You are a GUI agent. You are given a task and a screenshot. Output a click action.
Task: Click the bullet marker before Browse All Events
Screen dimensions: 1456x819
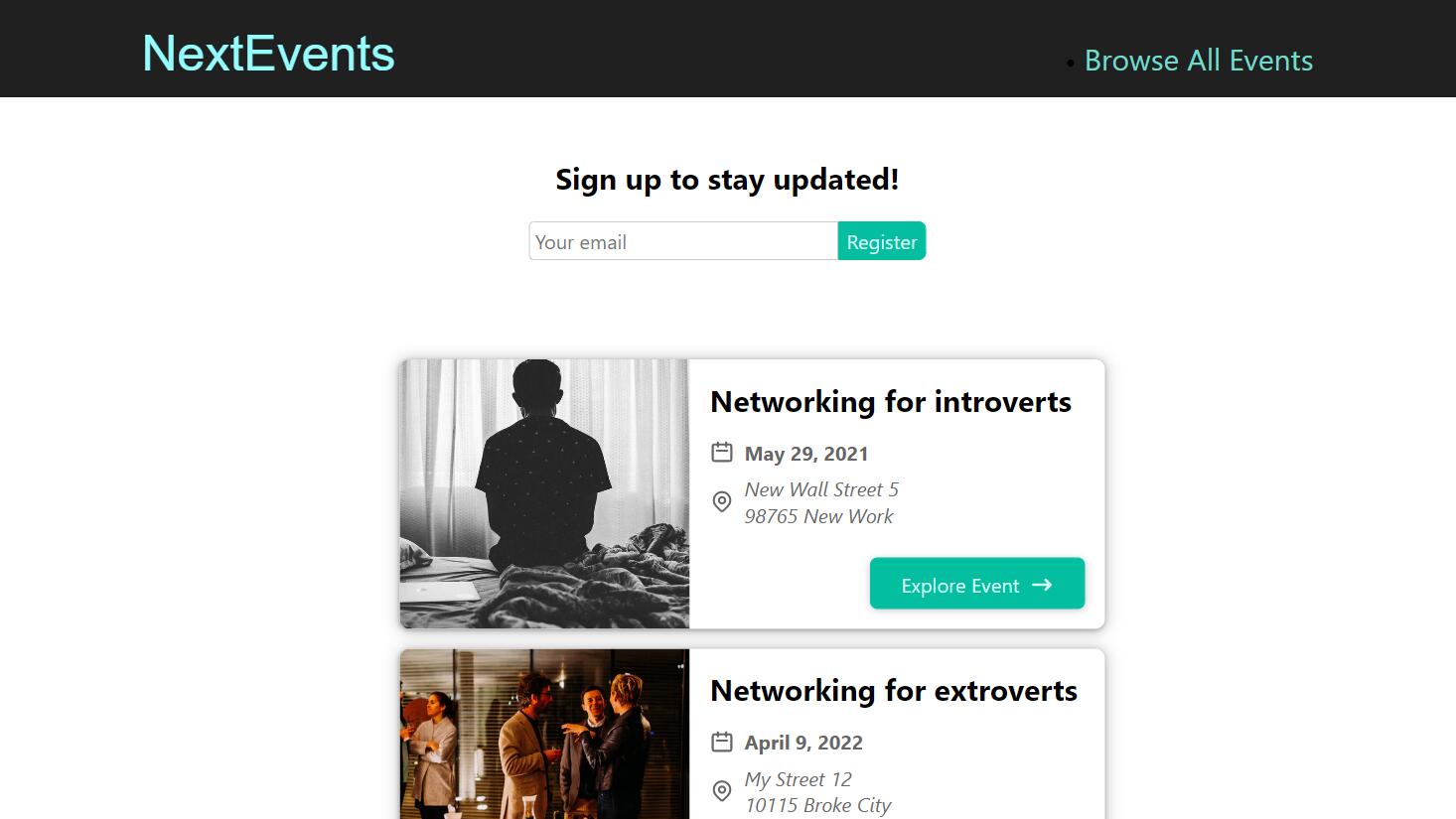pyautogui.click(x=1071, y=65)
